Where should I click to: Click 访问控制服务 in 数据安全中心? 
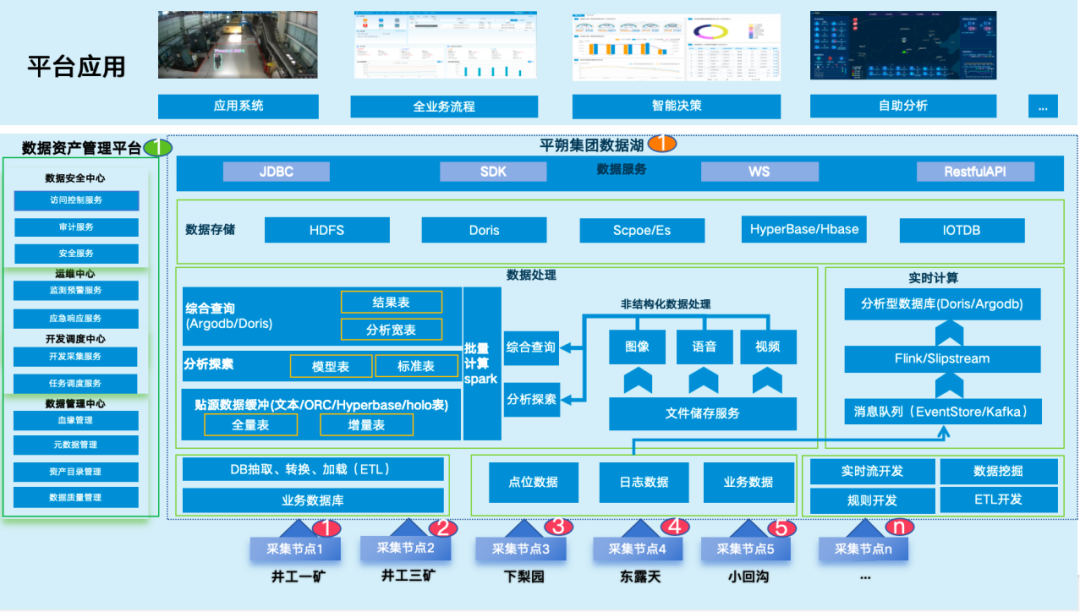(76, 200)
